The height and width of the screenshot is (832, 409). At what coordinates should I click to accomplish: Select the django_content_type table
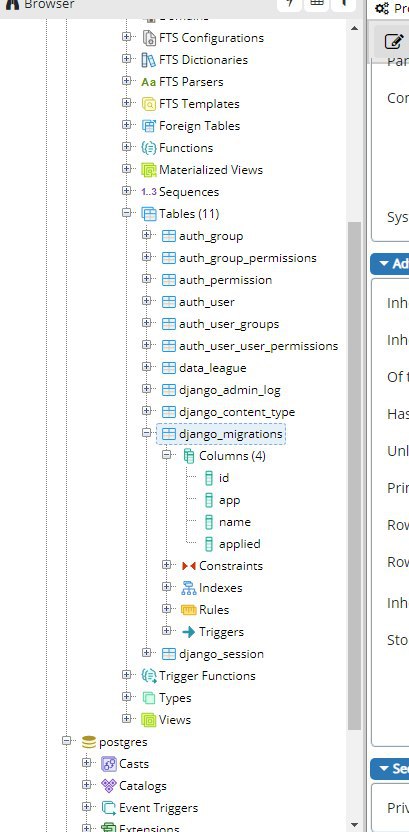pyautogui.click(x=237, y=412)
